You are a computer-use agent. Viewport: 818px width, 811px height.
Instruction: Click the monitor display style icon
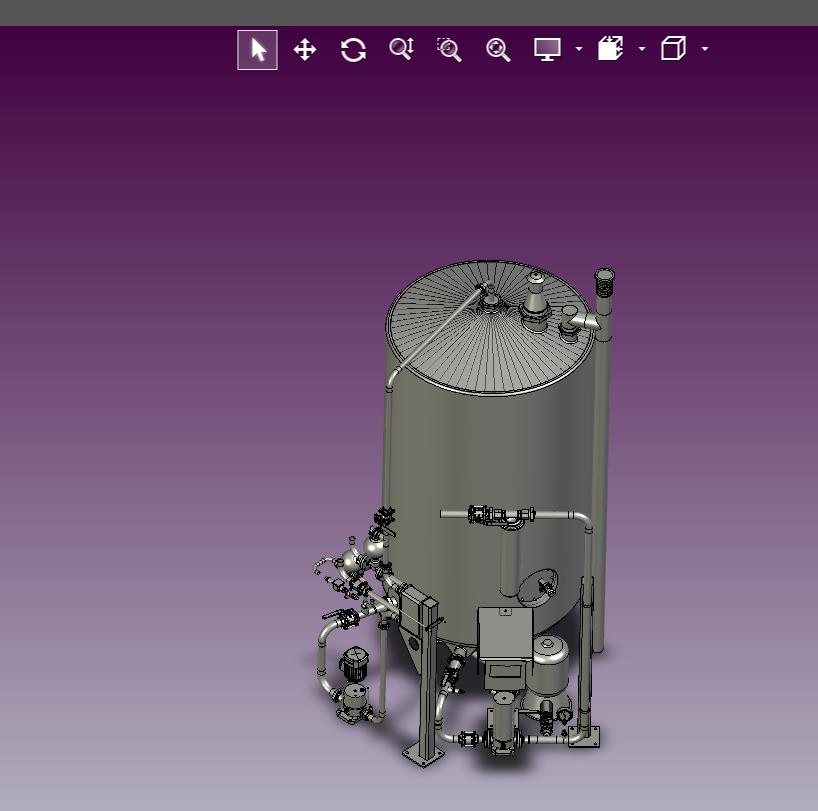pos(547,49)
